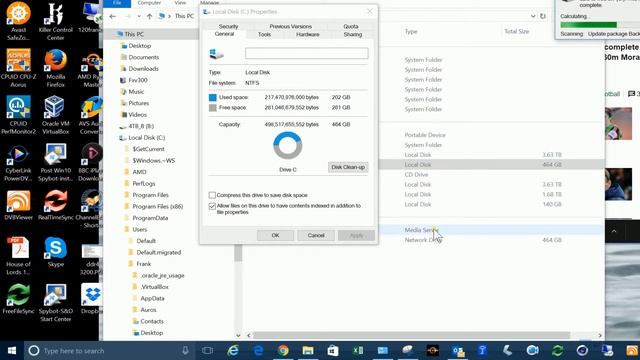Select AppData folder in tree

click(152, 298)
